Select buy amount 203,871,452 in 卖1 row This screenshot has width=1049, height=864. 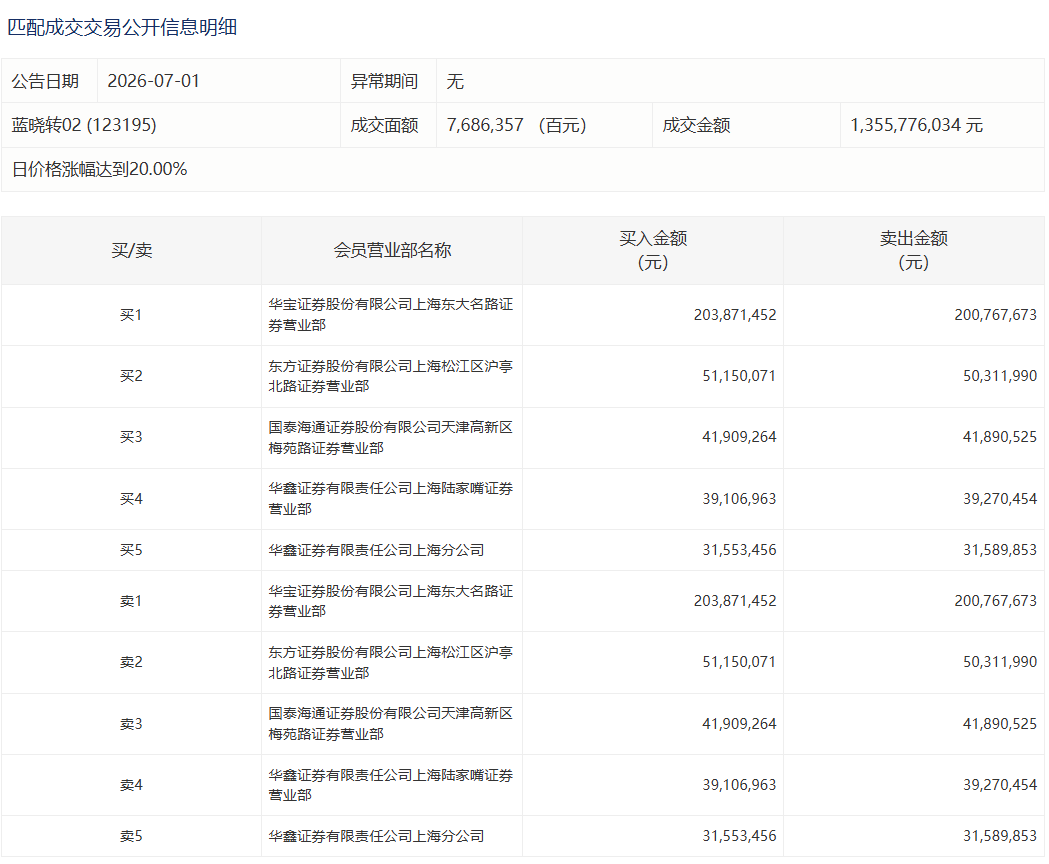click(735, 601)
